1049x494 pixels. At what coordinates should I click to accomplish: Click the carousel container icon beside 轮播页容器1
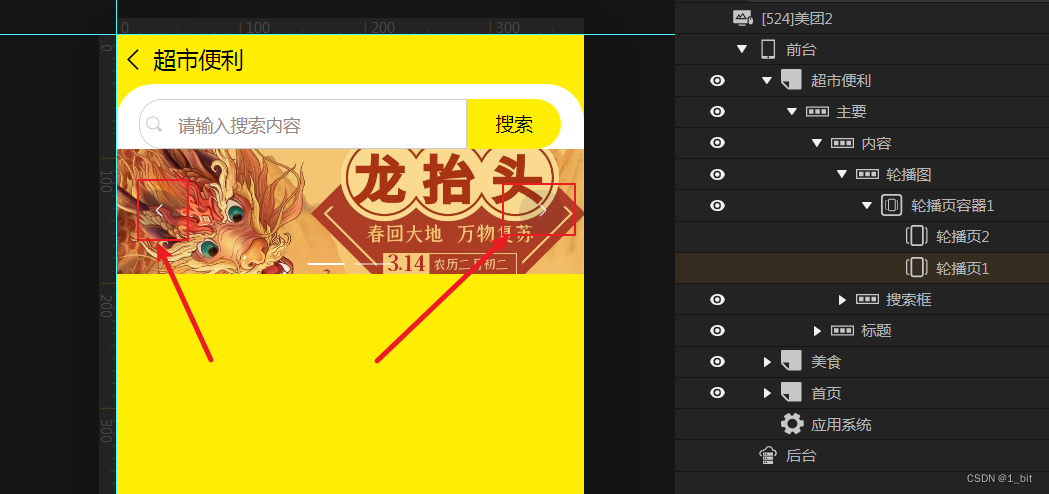(x=892, y=205)
